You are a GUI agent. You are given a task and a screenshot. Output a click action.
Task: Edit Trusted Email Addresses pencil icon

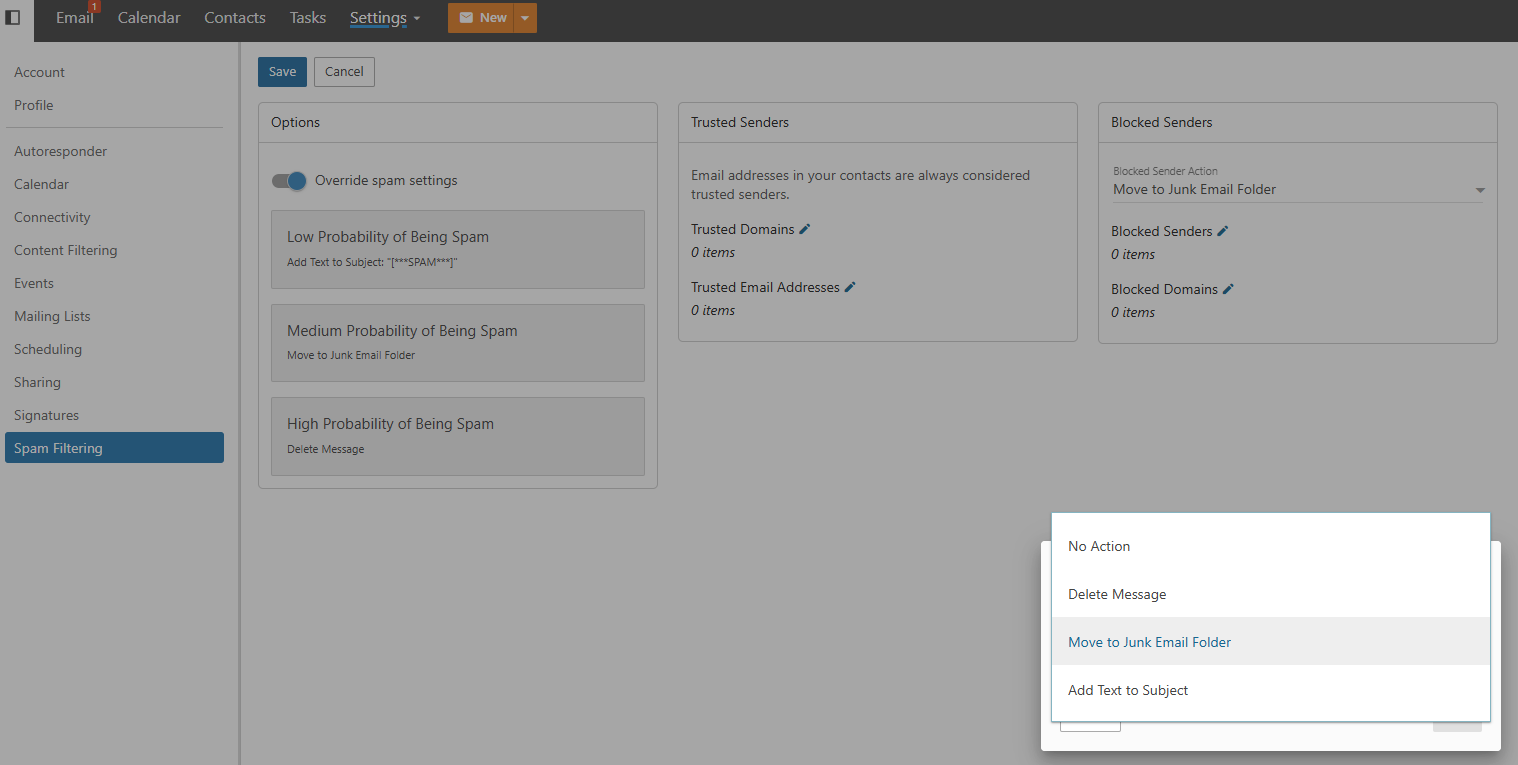850,287
